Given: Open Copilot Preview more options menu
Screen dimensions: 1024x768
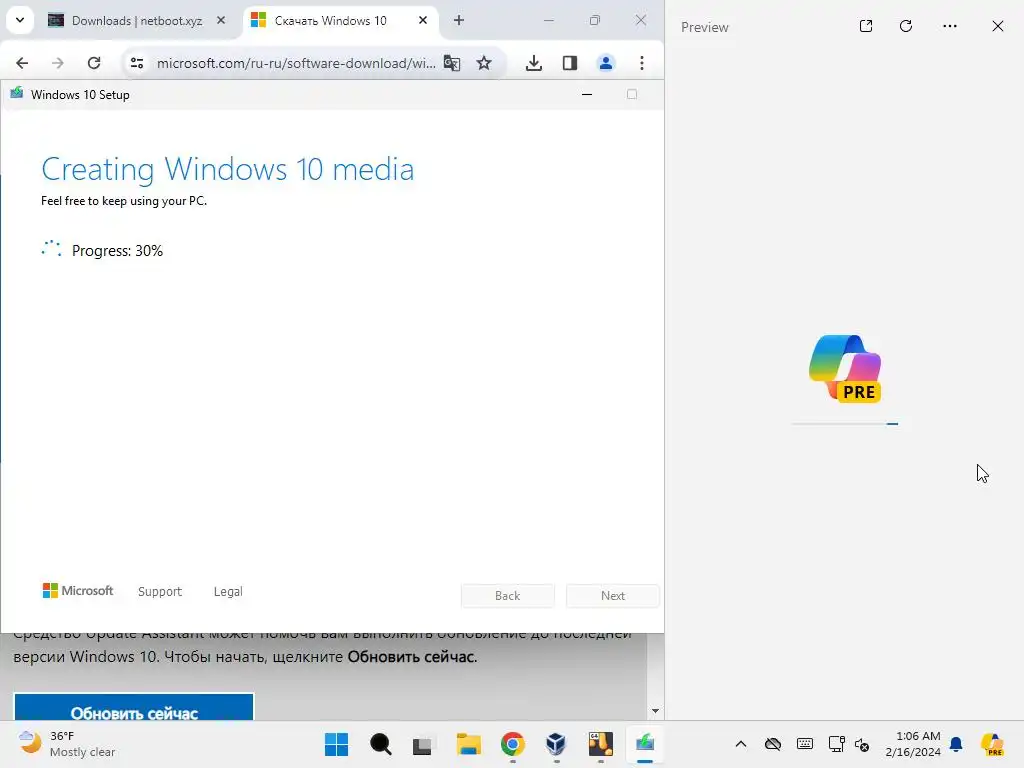Looking at the screenshot, I should [950, 26].
